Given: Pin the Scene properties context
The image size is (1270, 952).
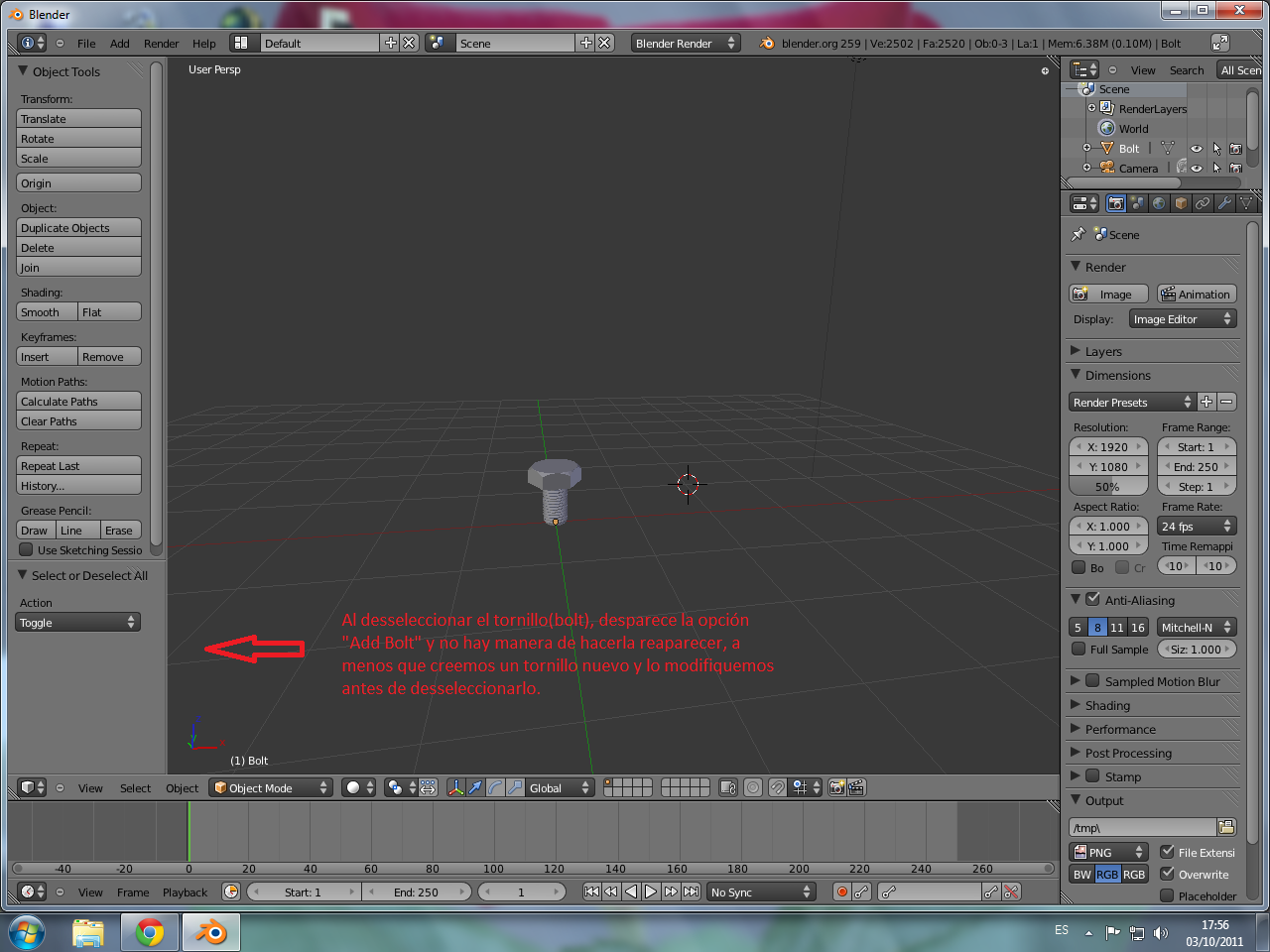Looking at the screenshot, I should coord(1079,235).
